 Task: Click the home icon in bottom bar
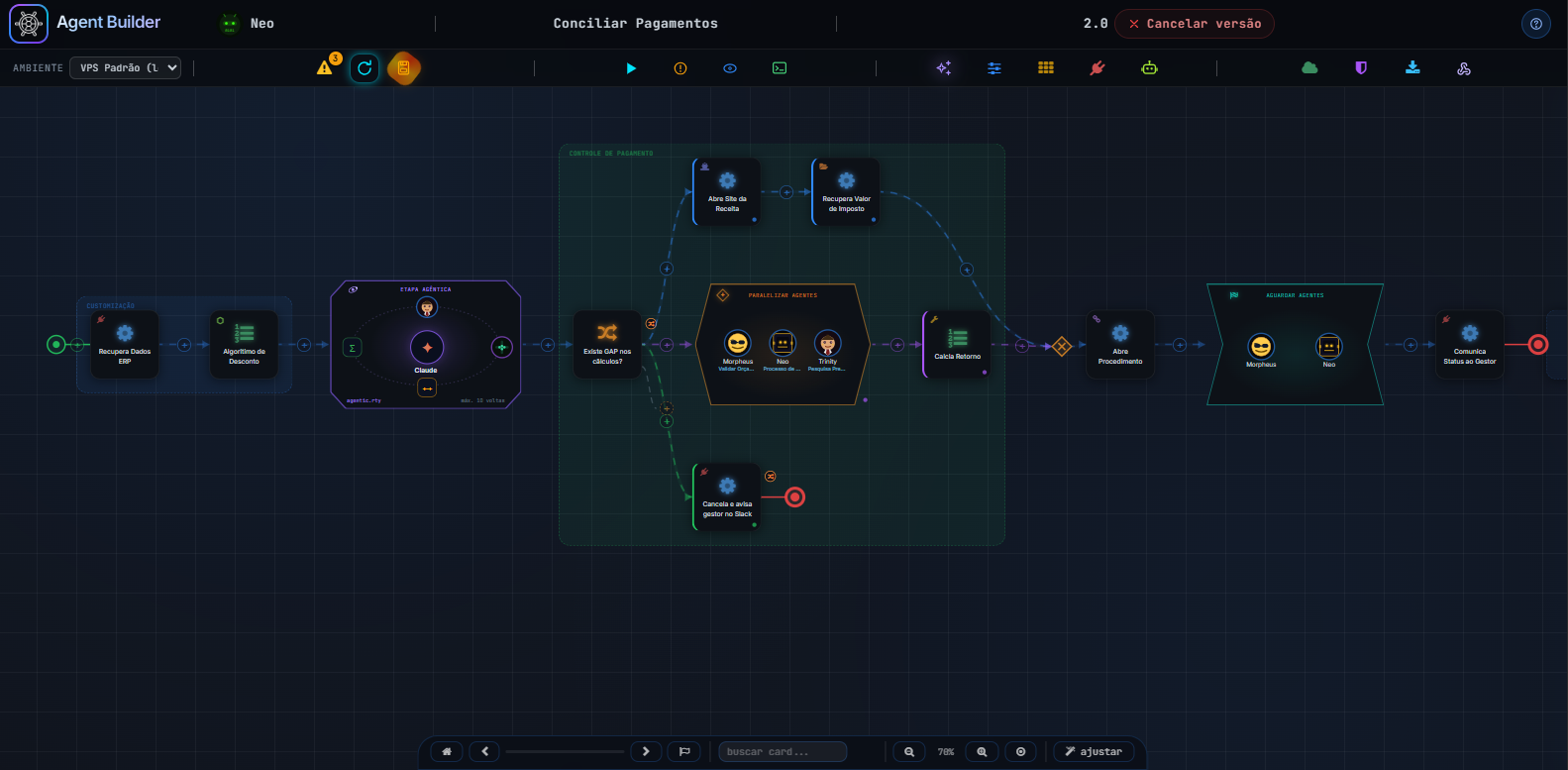[447, 751]
